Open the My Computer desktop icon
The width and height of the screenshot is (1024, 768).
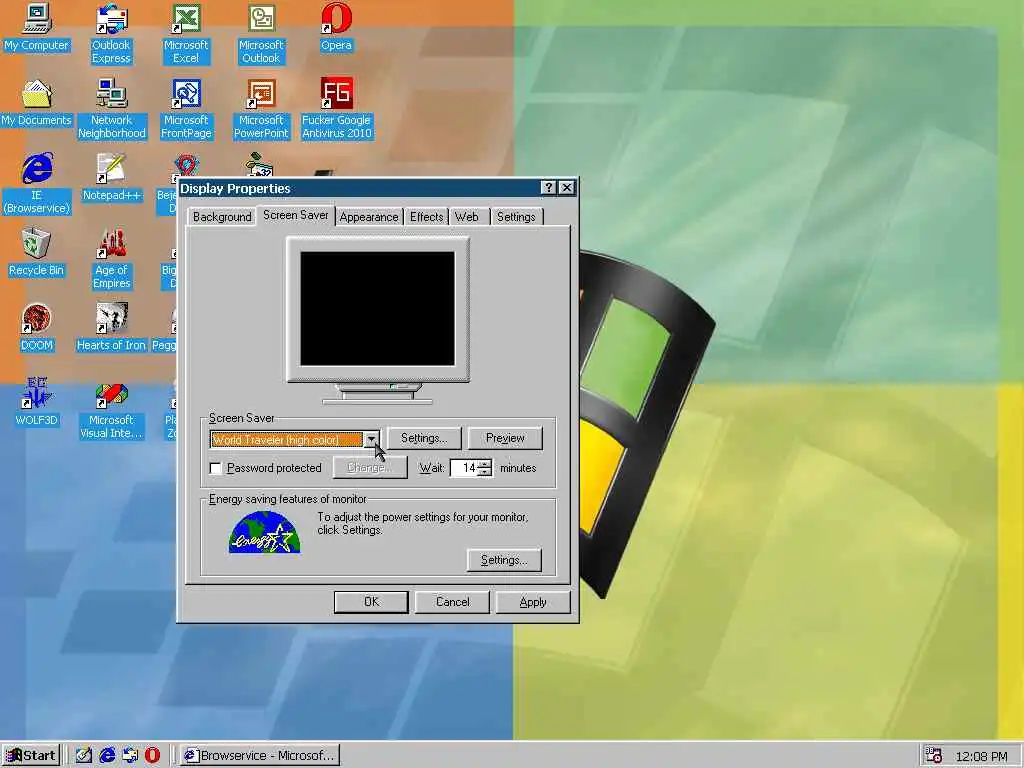click(x=36, y=27)
